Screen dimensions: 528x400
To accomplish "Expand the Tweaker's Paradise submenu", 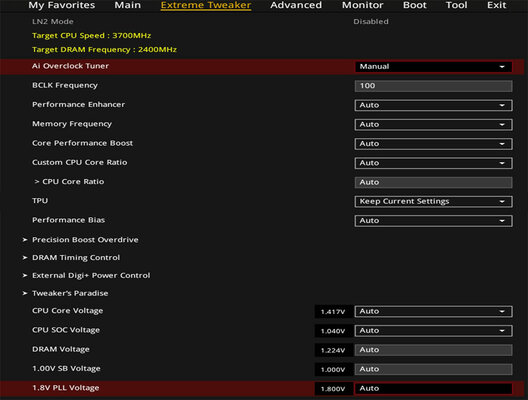I will tap(70, 293).
